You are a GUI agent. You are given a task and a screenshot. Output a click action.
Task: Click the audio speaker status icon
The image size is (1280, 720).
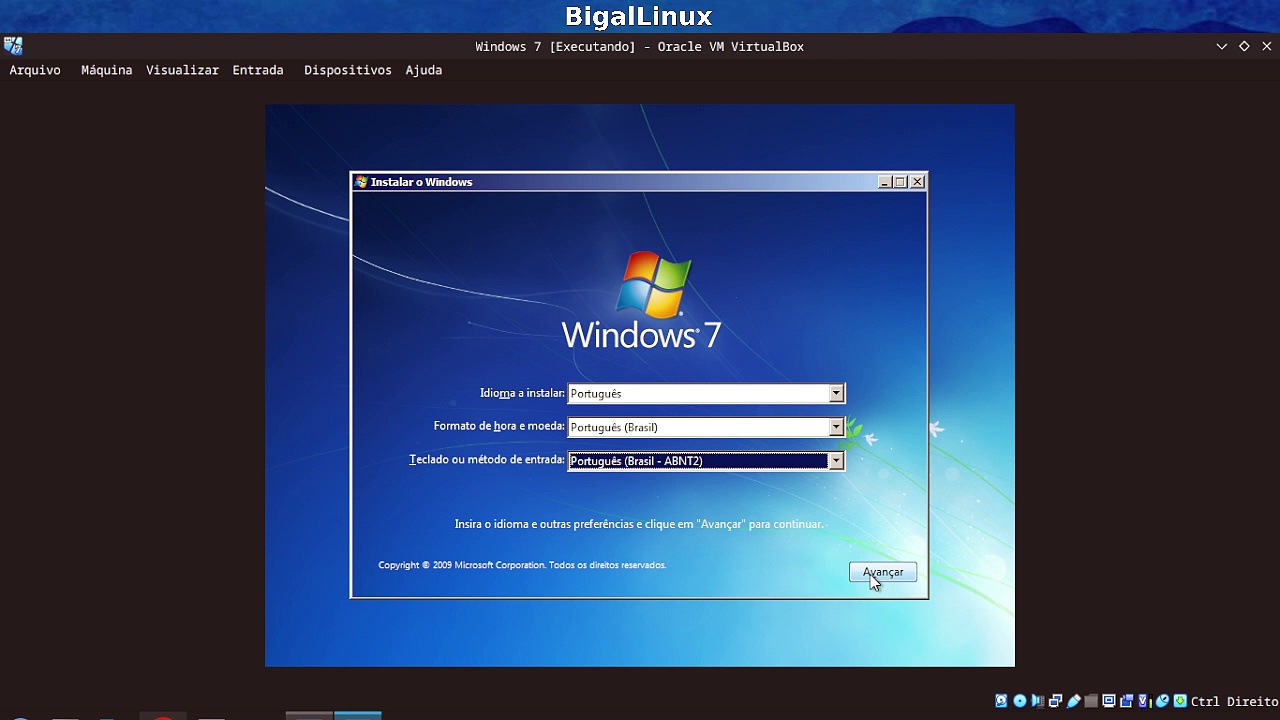point(1037,701)
